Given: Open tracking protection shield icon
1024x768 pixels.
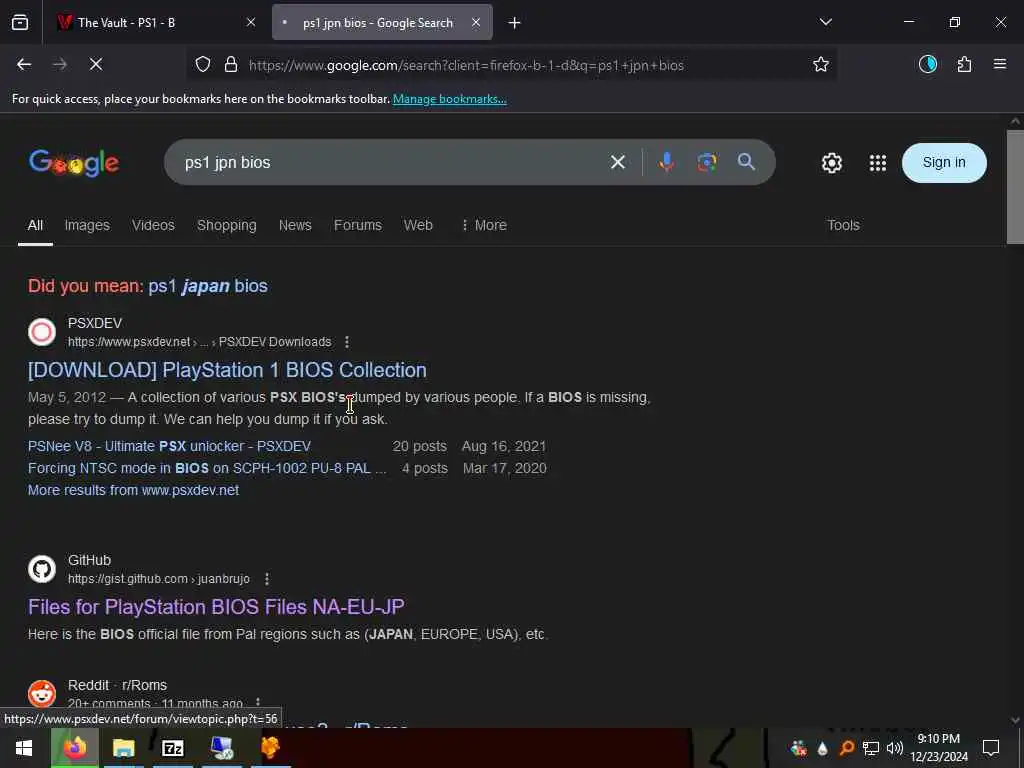Looking at the screenshot, I should 203,65.
